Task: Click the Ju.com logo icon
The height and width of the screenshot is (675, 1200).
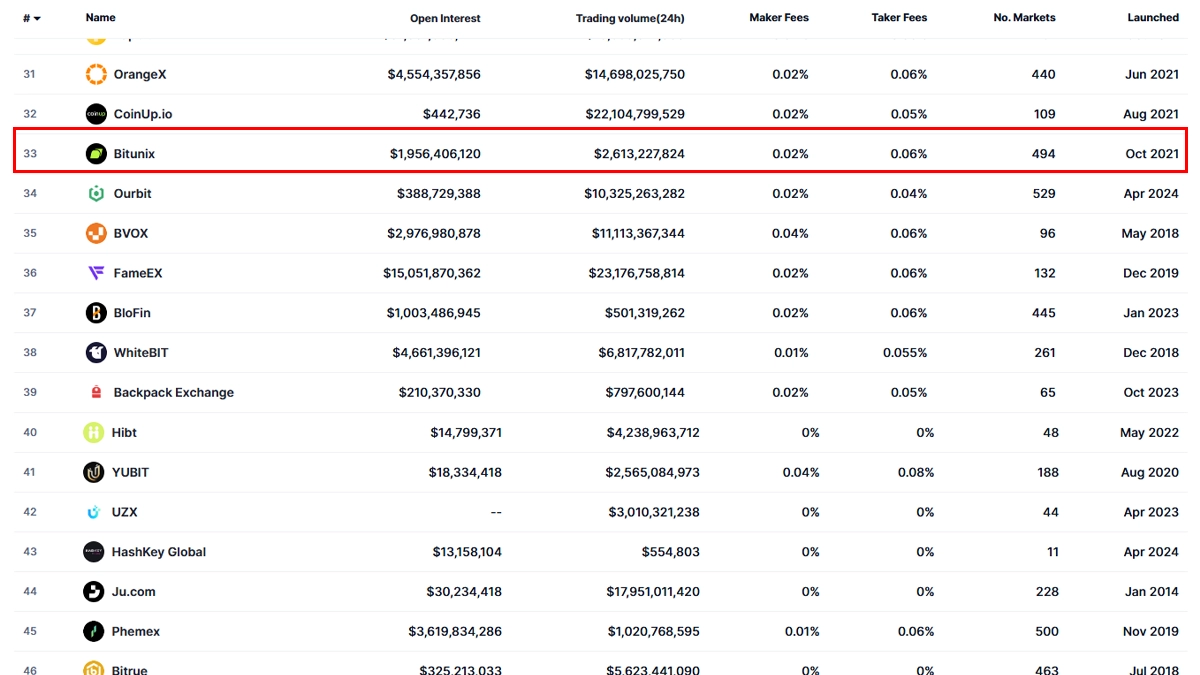Action: (x=93, y=592)
